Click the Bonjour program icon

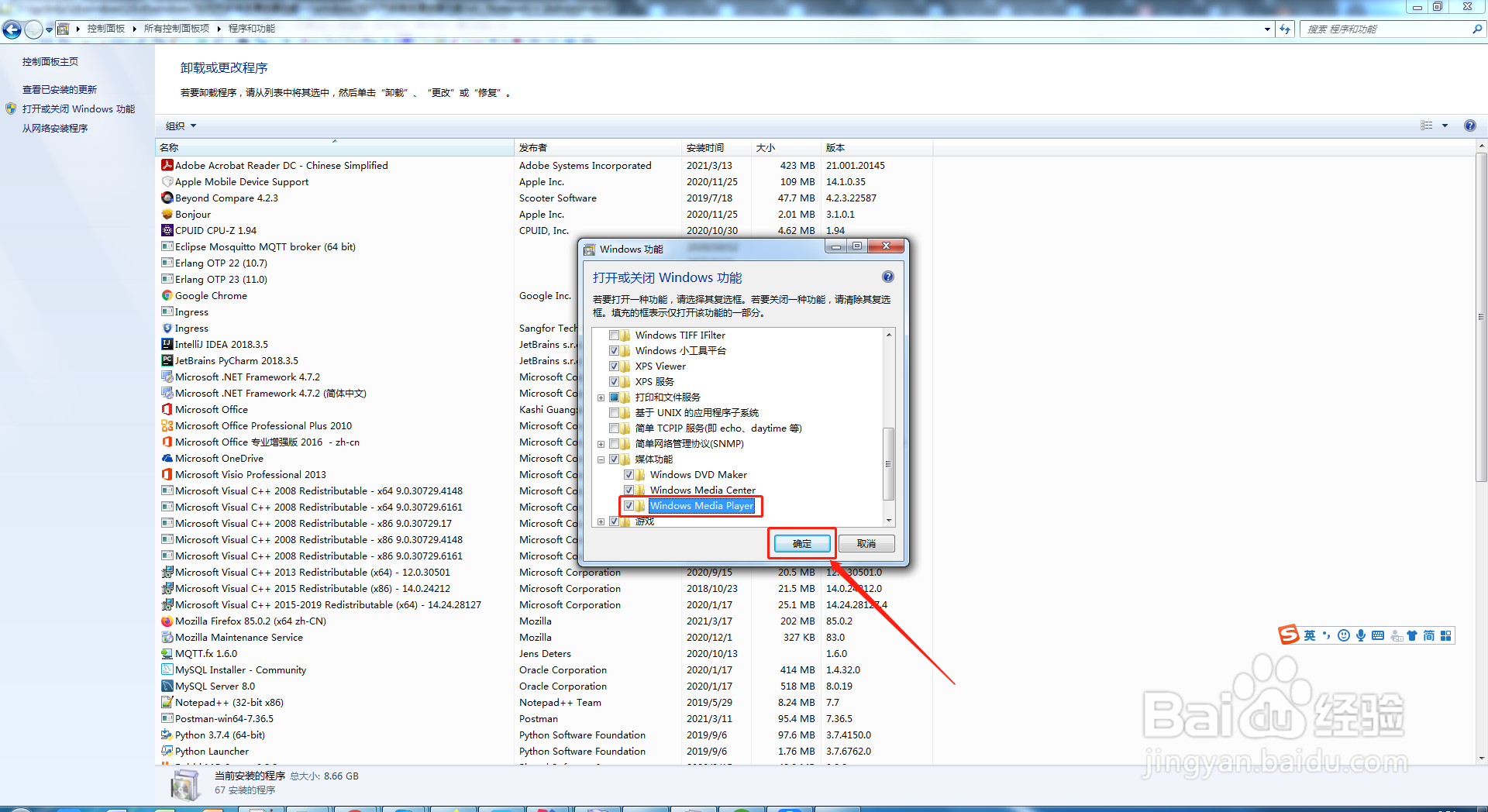pyautogui.click(x=167, y=214)
